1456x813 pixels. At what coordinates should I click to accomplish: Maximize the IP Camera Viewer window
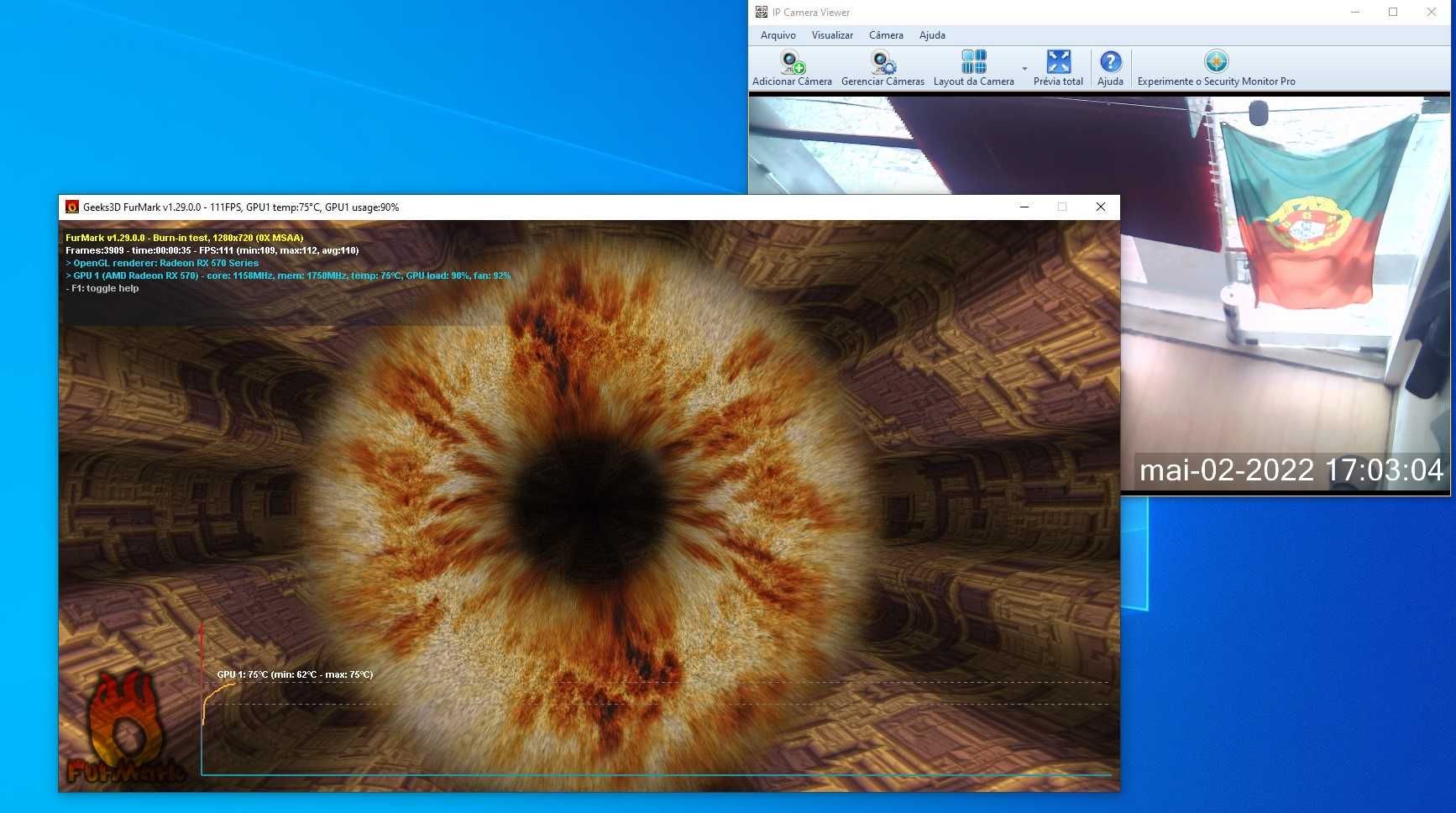1393,12
